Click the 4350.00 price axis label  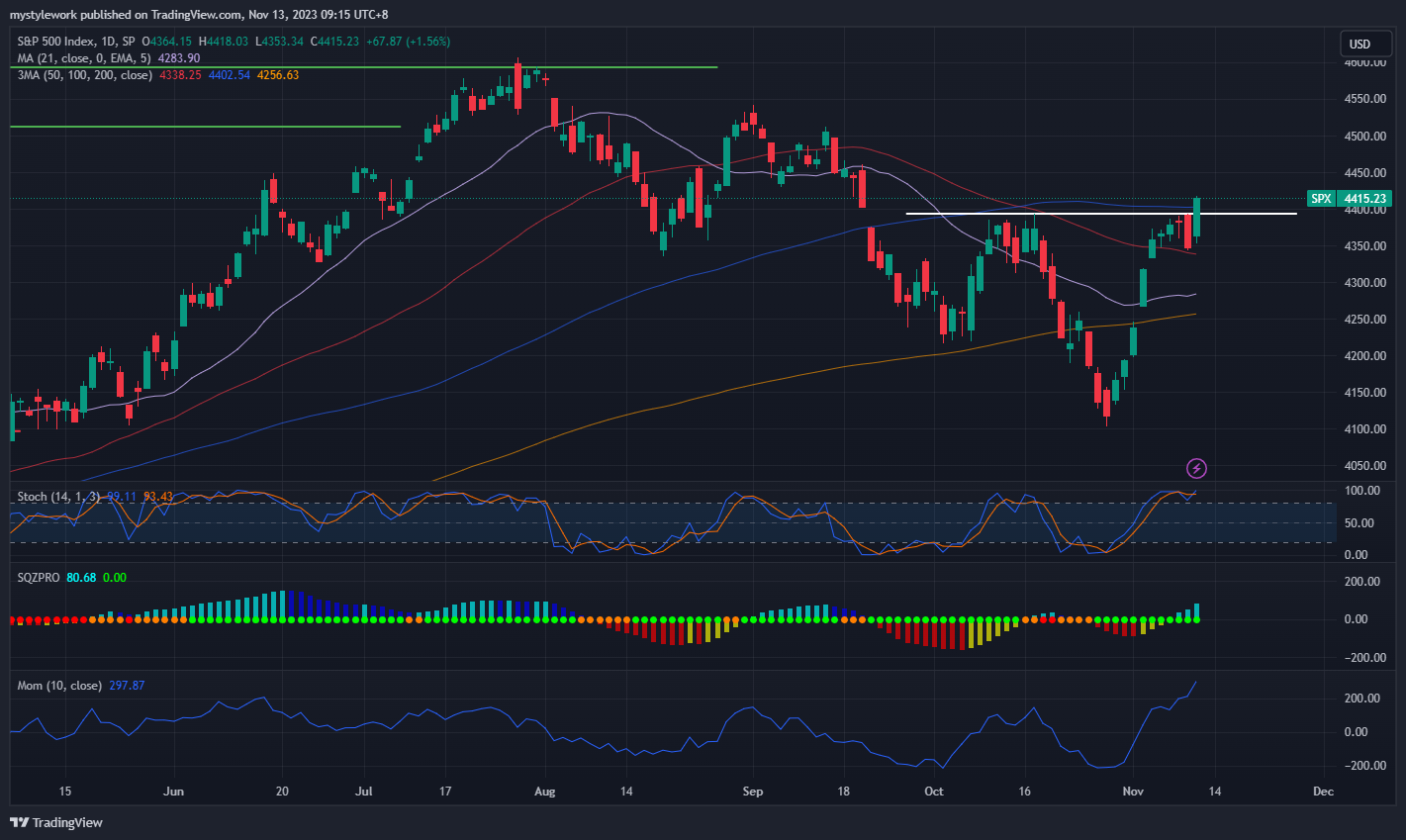coord(1364,246)
